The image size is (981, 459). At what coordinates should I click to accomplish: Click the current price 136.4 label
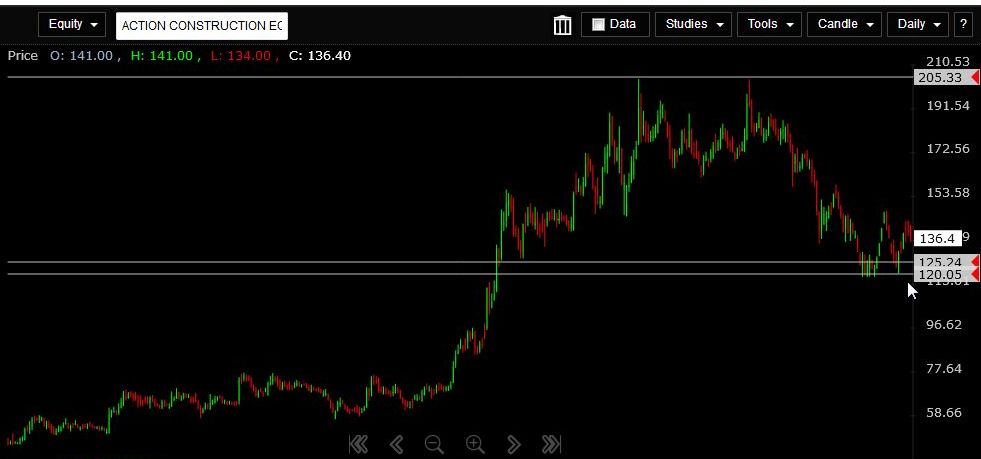pyautogui.click(x=938, y=239)
